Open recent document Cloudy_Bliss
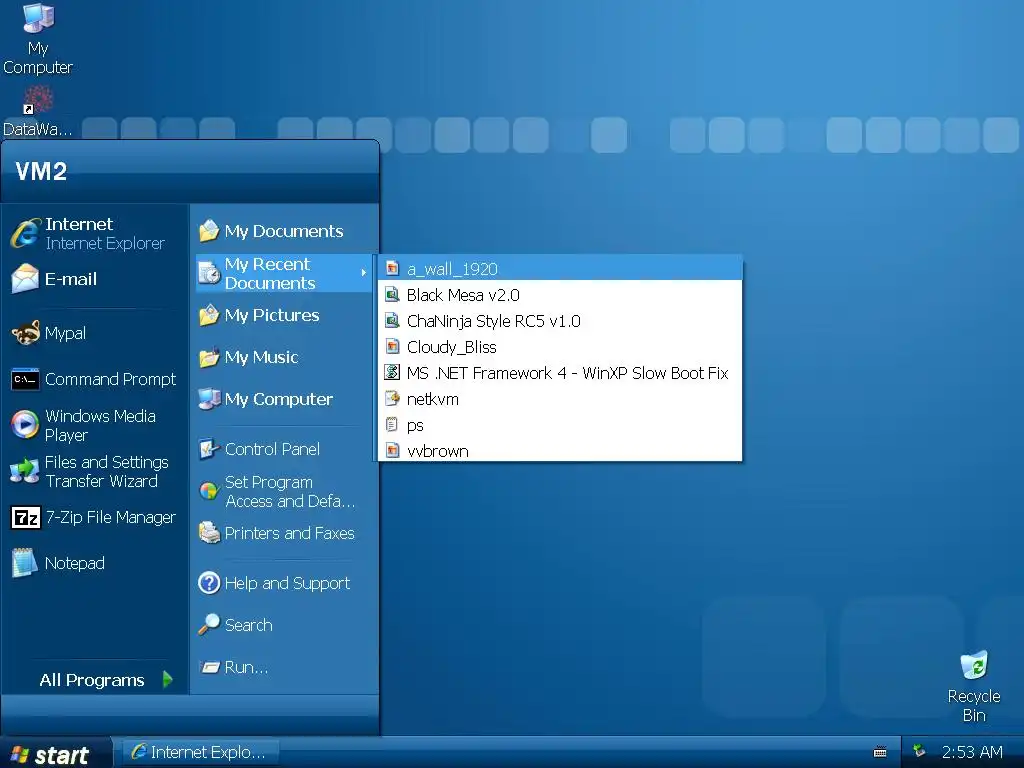Screen dimensions: 1024x768 coord(560,347)
